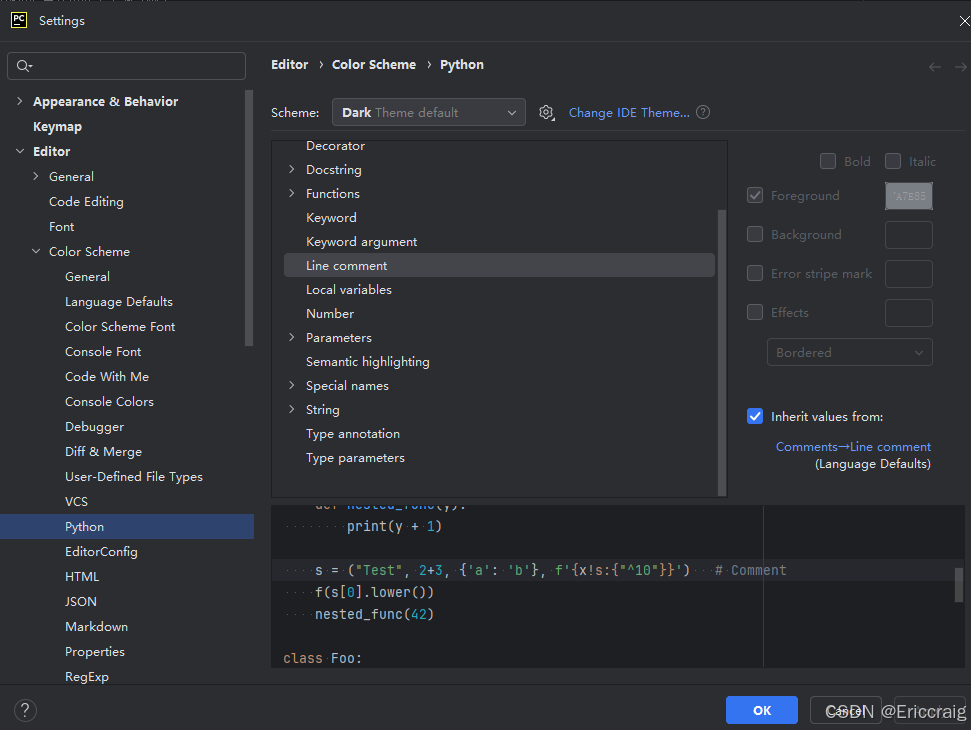Open the help question mark next to Change IDE Theme
The height and width of the screenshot is (730, 971).
[x=703, y=112]
